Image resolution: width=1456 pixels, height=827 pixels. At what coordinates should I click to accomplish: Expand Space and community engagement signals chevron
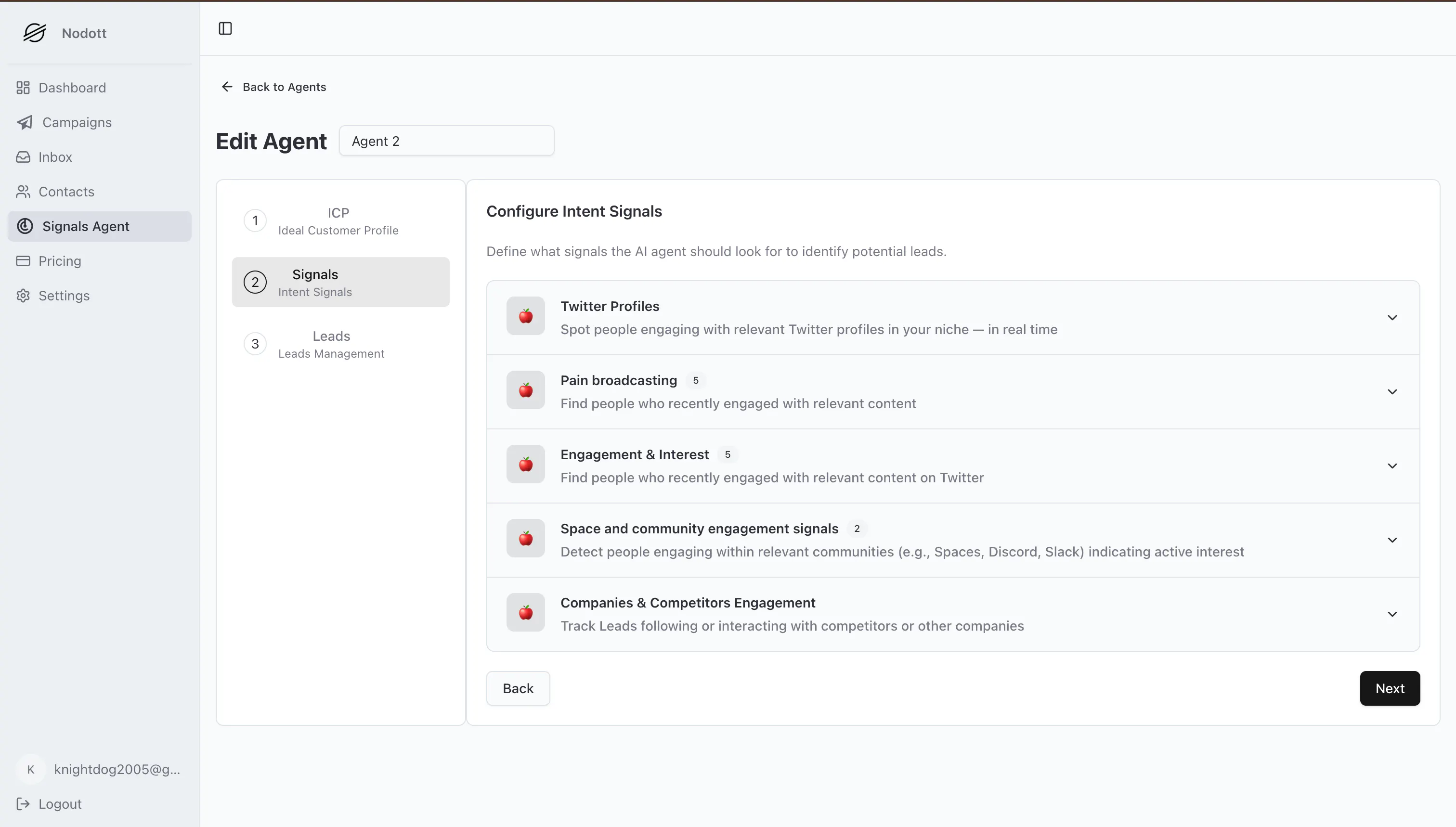click(1392, 540)
